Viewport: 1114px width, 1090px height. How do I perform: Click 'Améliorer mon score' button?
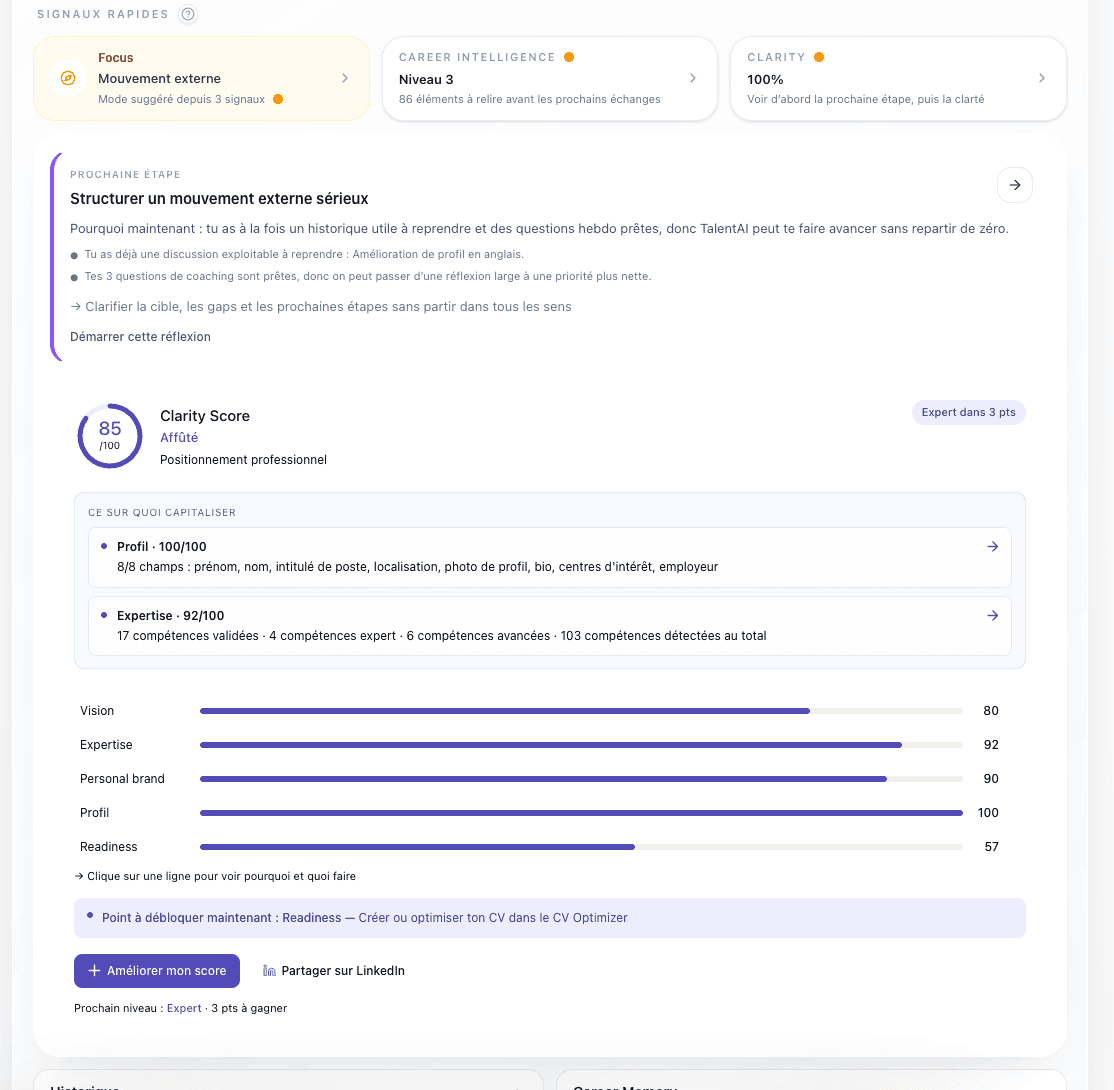tap(156, 971)
